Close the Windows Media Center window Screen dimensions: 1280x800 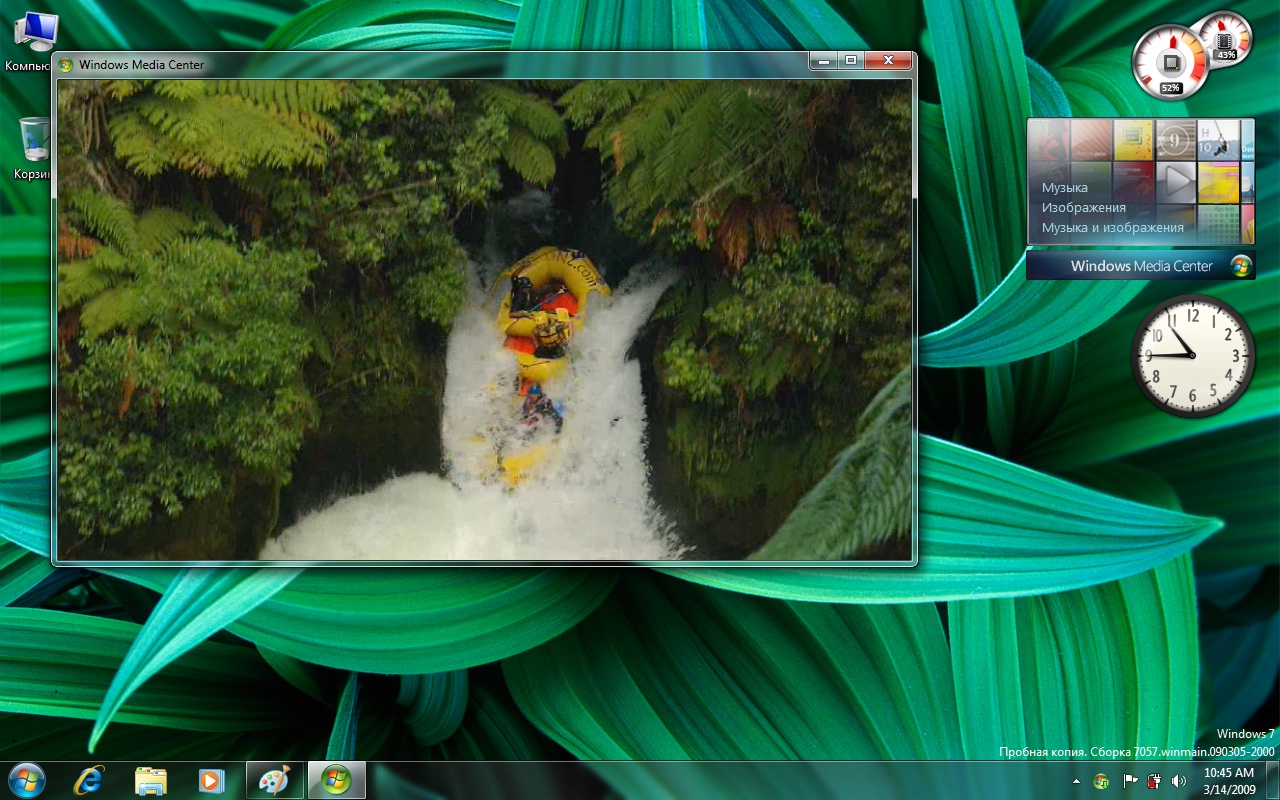click(x=887, y=61)
